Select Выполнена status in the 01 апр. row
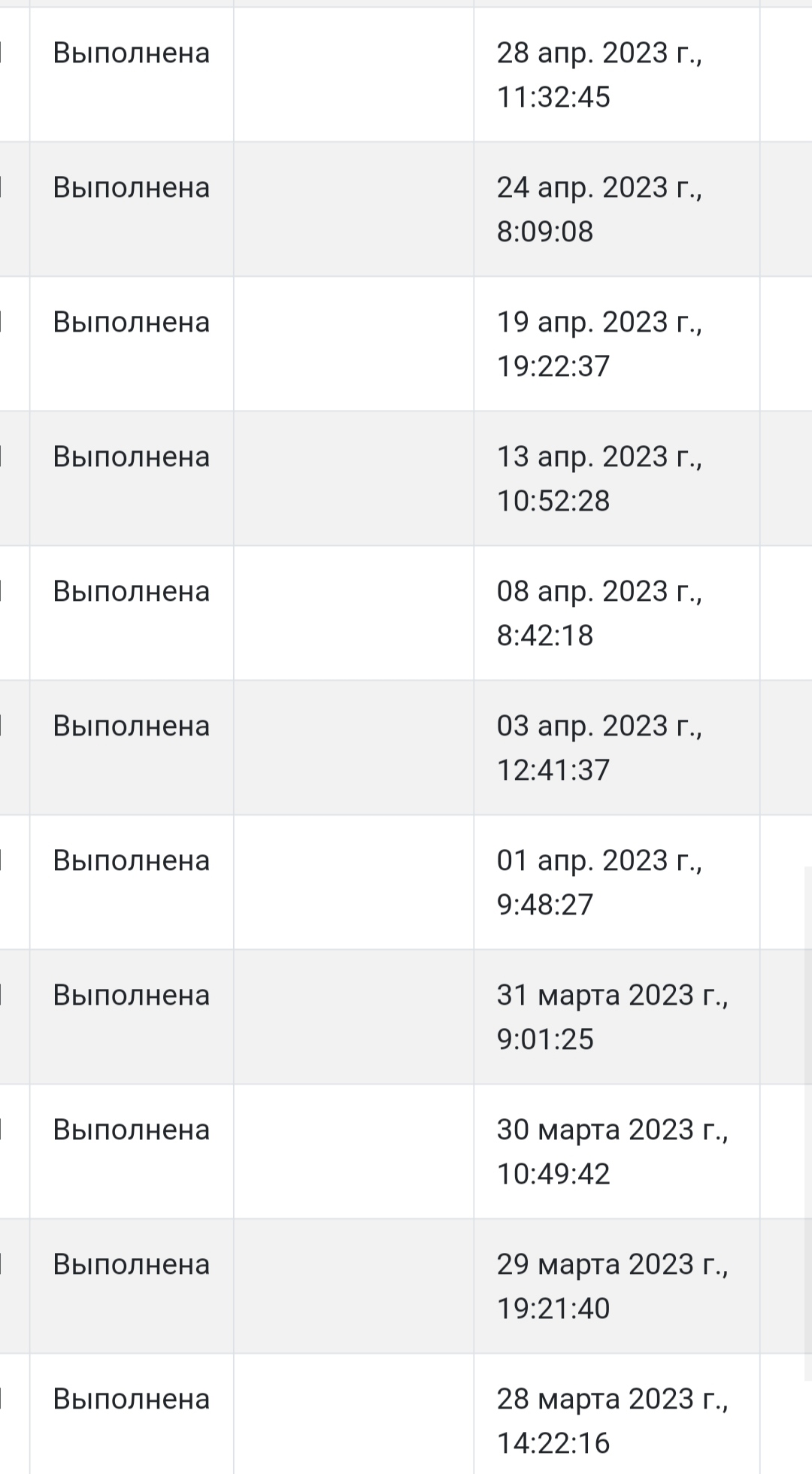 click(x=131, y=861)
